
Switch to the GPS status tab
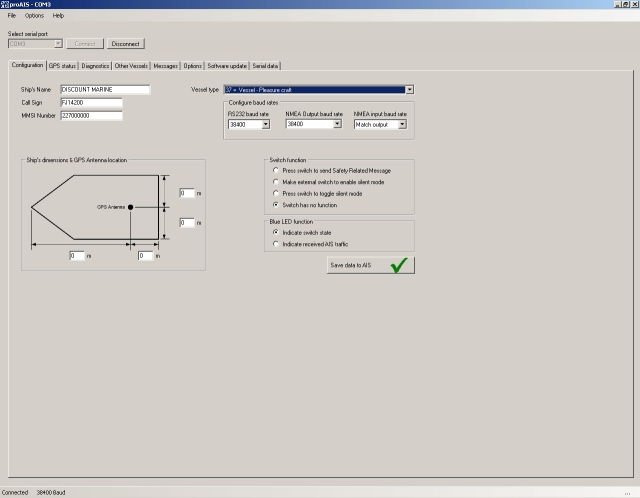[62, 66]
